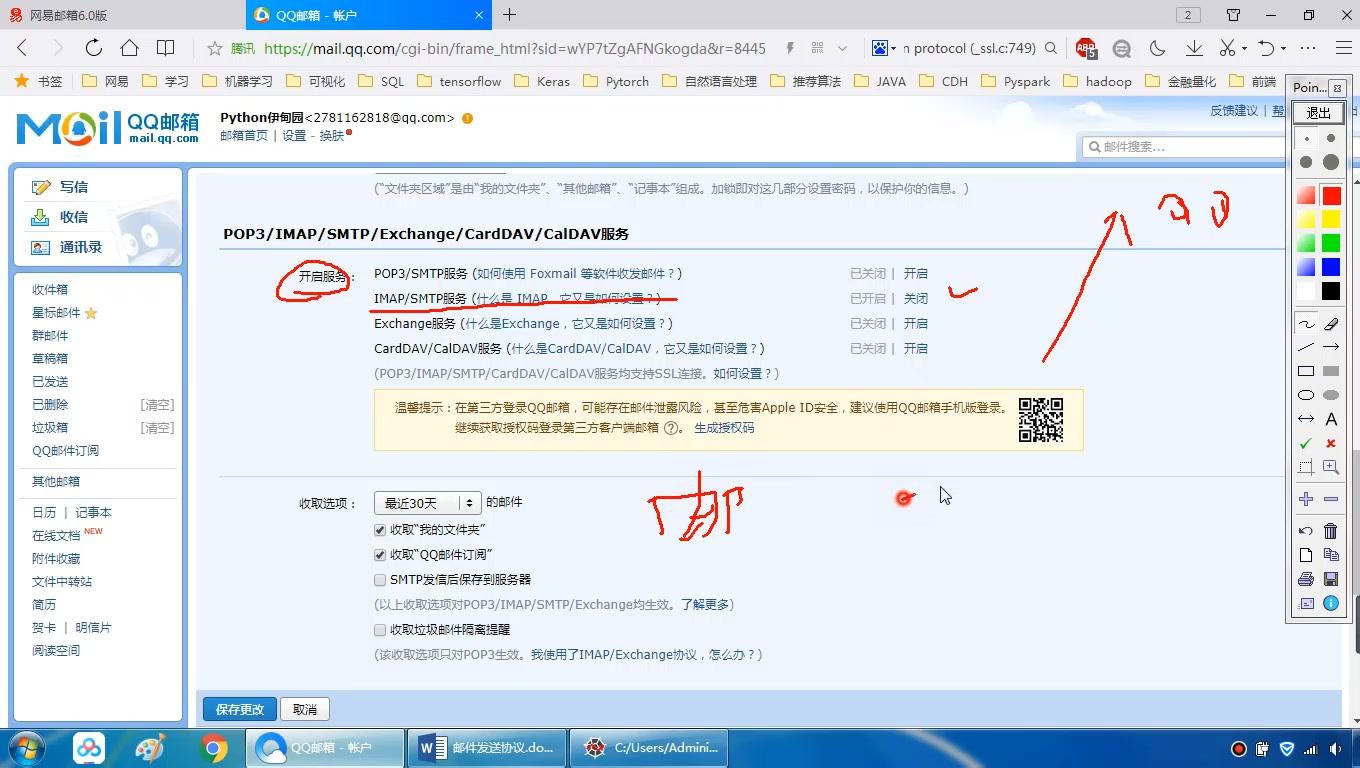Expand the address bar chevron dropdown
This screenshot has width=1360, height=768.
coord(842,48)
